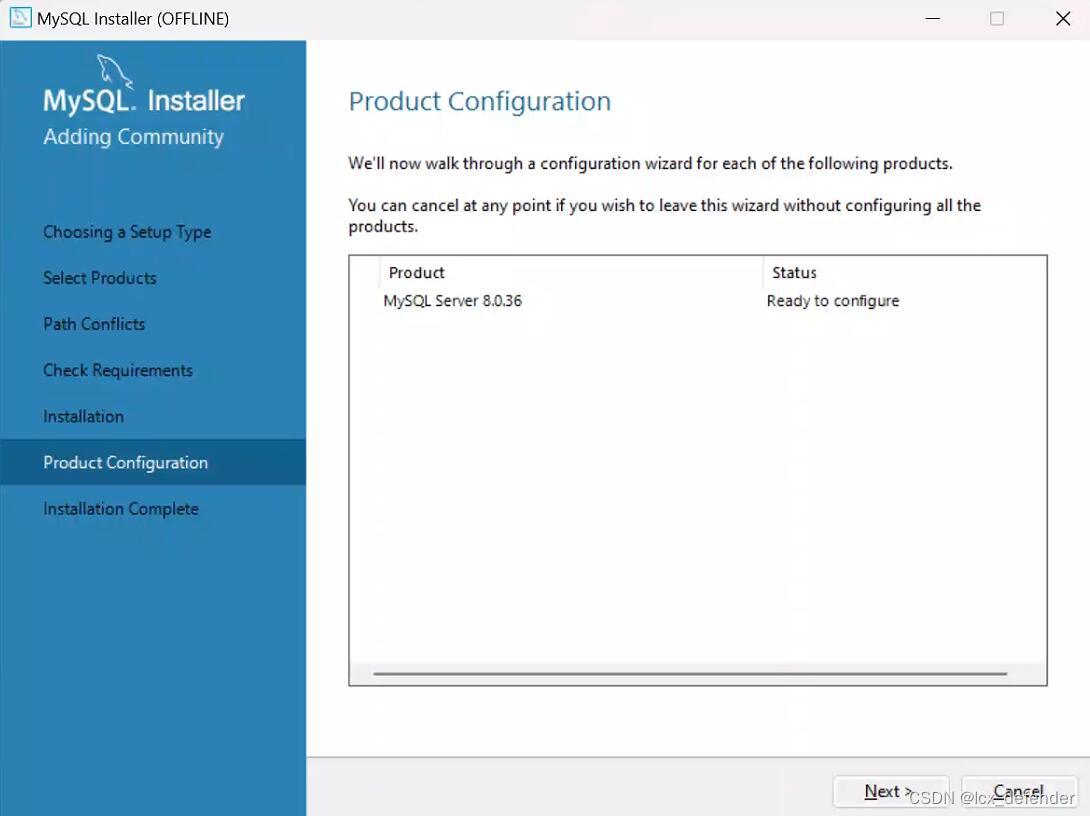Open Check Requirements step
1090x816 pixels.
(117, 370)
